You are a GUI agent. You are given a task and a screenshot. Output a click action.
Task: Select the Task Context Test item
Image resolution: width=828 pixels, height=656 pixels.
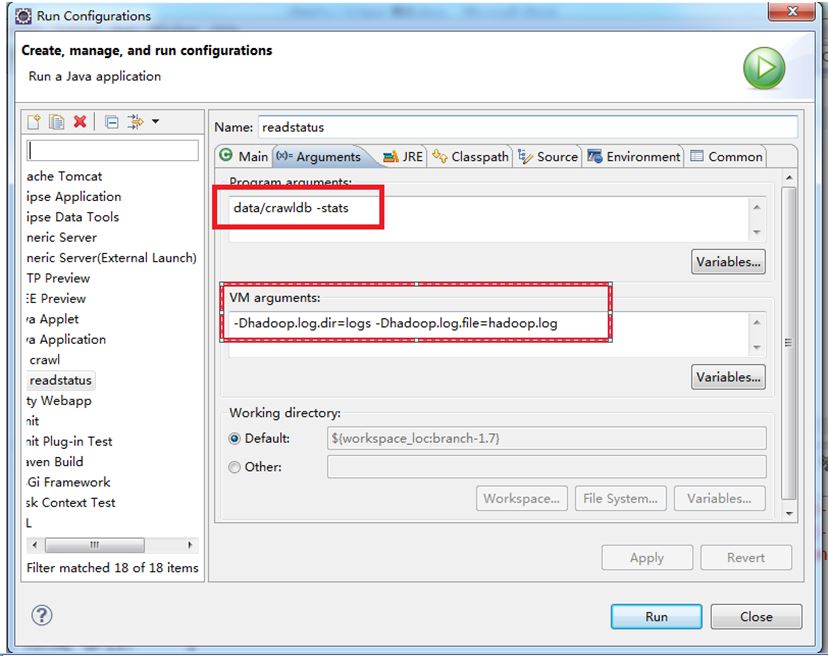pos(70,503)
